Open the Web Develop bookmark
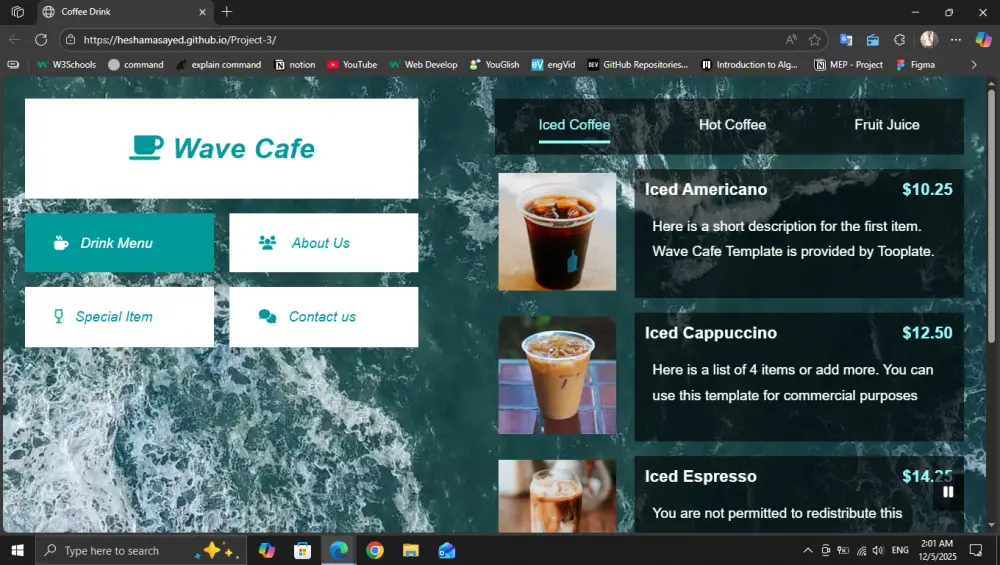Viewport: 1000px width, 565px height. tap(423, 64)
